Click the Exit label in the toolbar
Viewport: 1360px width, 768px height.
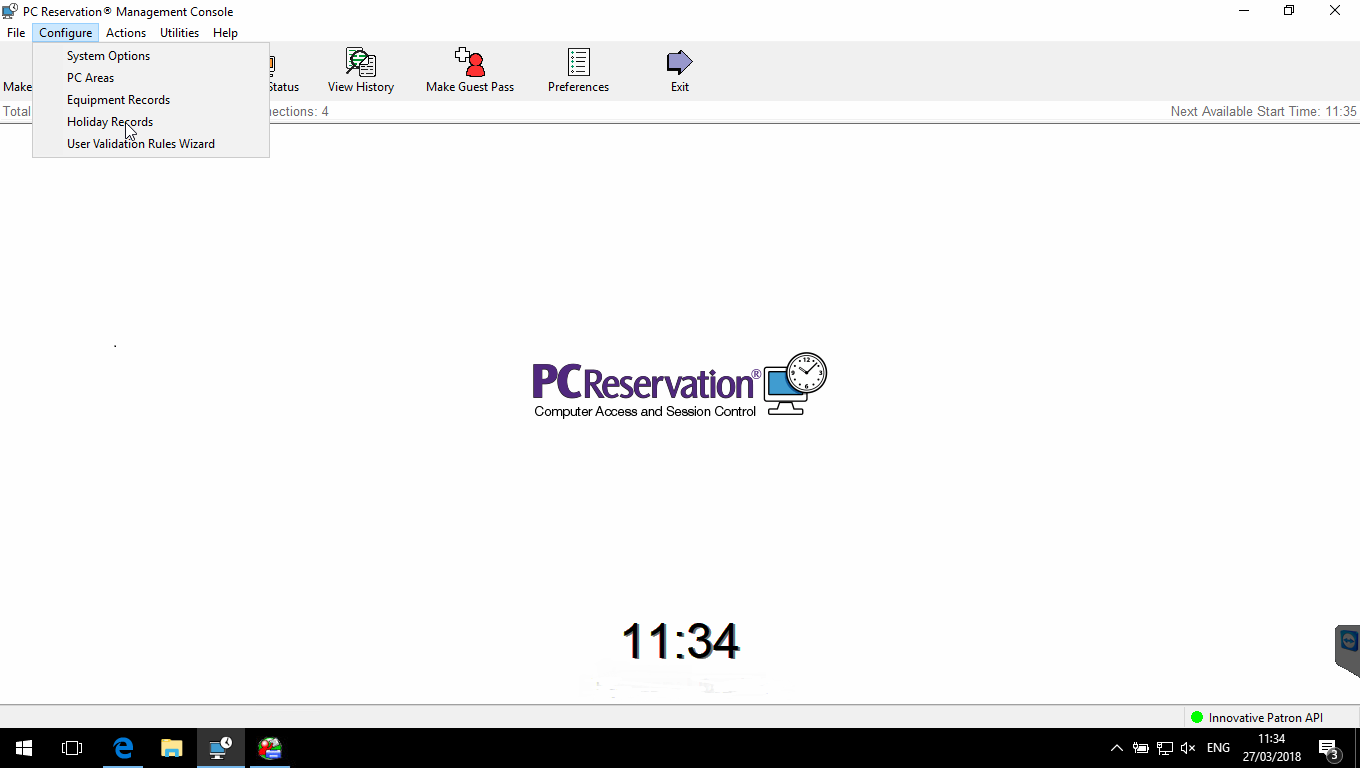coord(680,87)
